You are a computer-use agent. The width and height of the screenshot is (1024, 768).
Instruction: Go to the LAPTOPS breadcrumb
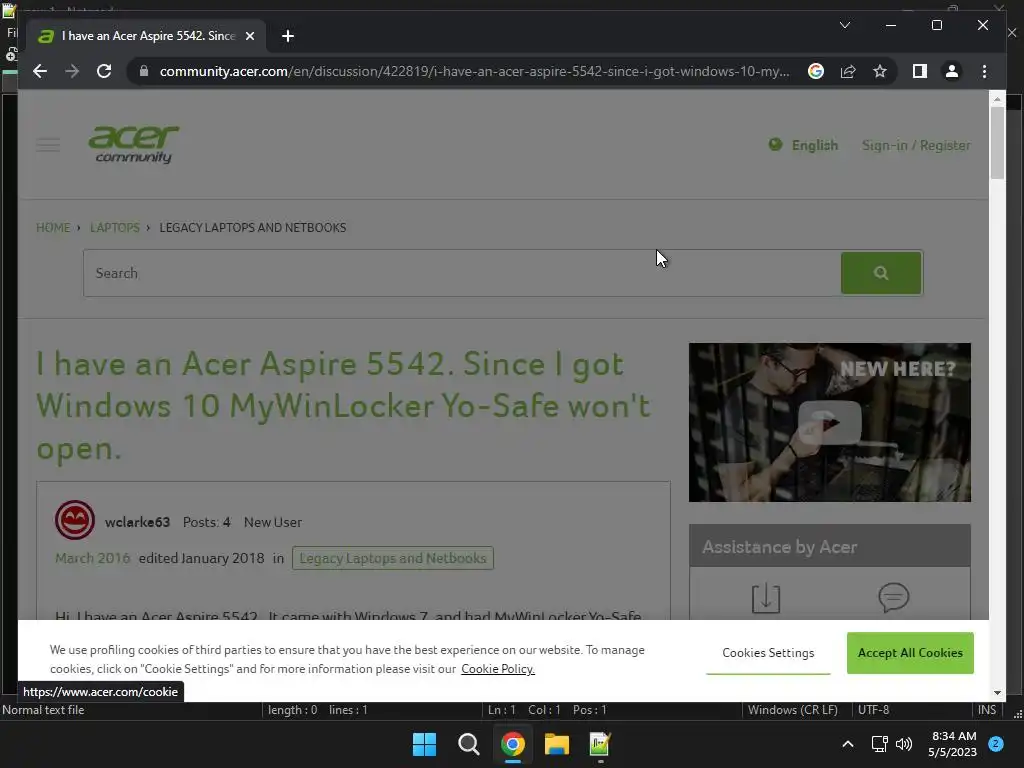[x=114, y=227]
